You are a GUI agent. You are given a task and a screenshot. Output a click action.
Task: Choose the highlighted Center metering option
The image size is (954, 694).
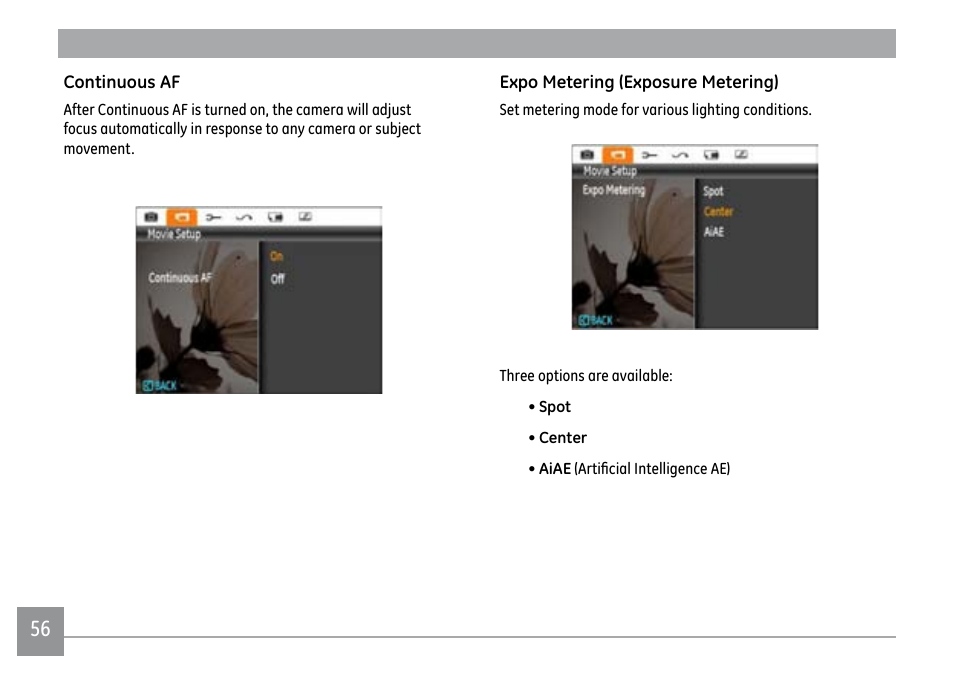pos(718,212)
